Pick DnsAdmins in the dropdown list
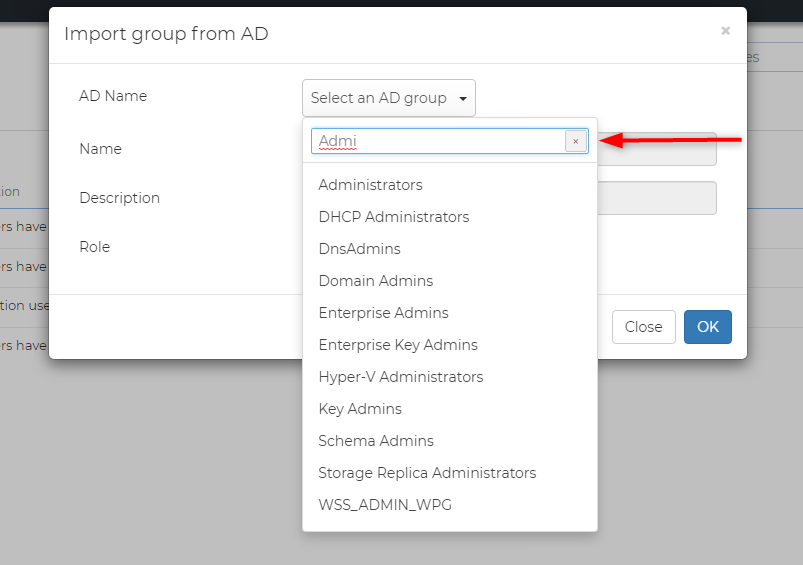This screenshot has height=565, width=803. pyautogui.click(x=359, y=249)
